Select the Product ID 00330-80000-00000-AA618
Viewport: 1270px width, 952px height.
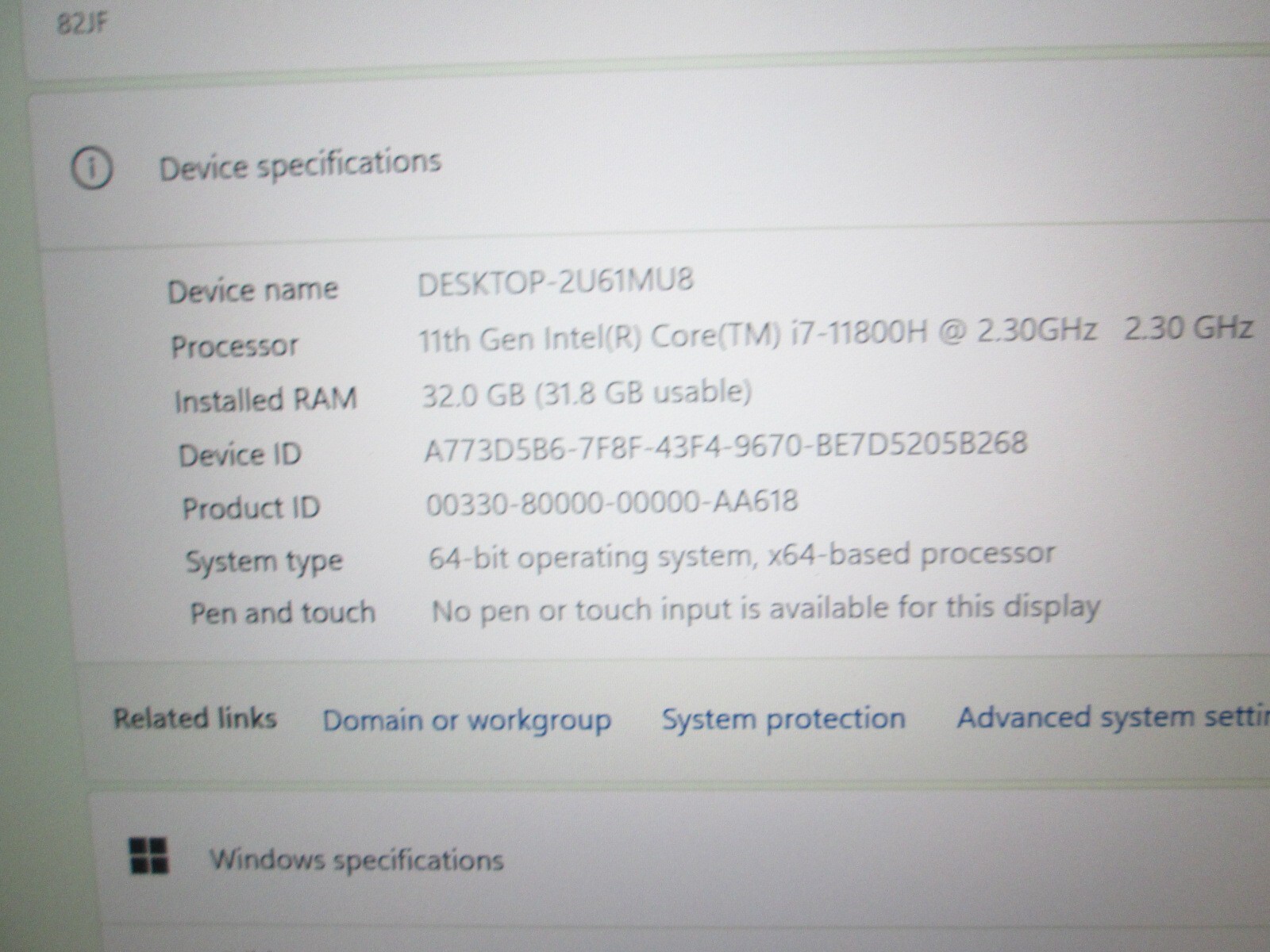point(612,503)
